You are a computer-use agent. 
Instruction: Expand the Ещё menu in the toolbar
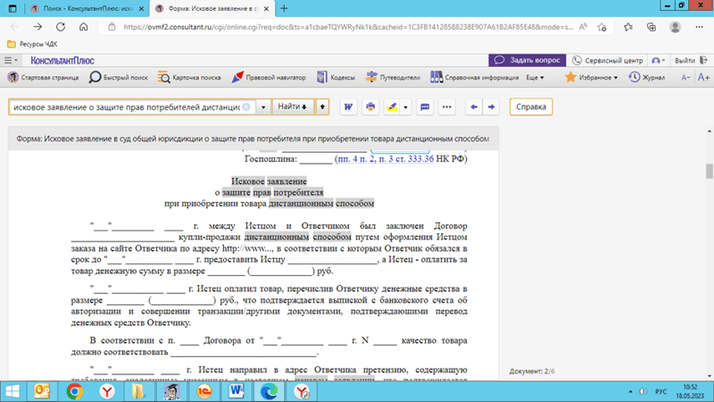(x=535, y=77)
